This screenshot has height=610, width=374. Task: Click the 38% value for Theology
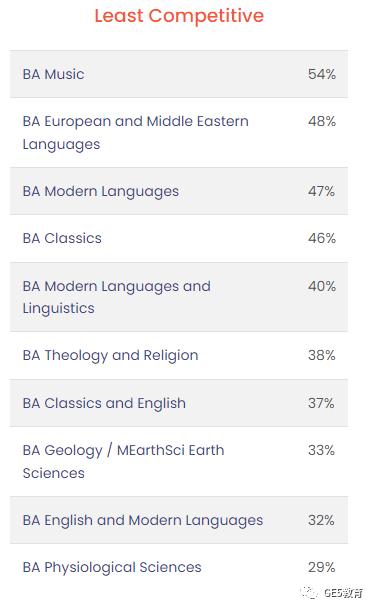coord(321,355)
